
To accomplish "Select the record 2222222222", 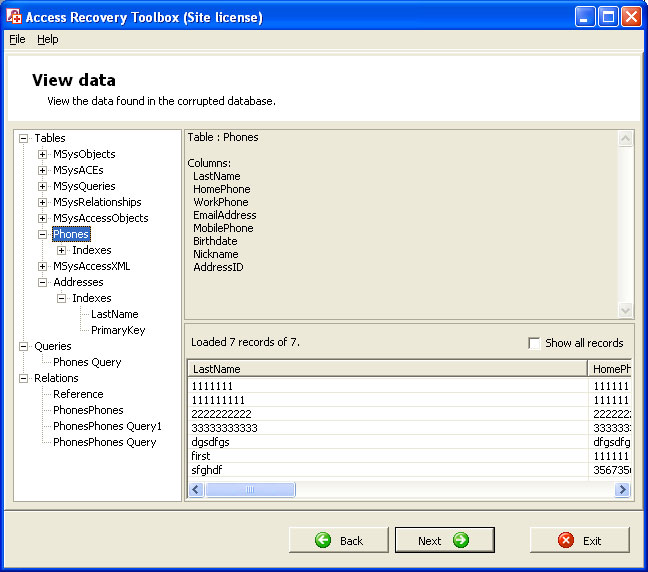I will (388, 414).
